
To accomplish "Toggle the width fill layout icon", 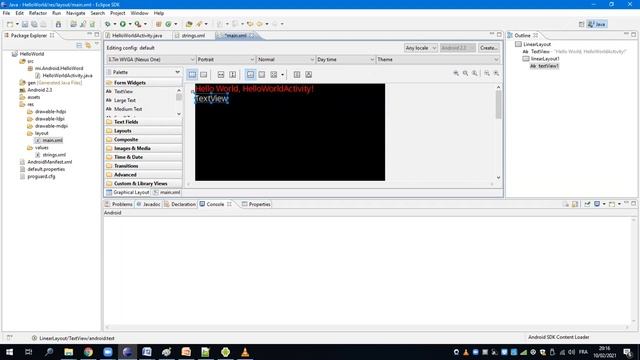I will [x=221, y=74].
